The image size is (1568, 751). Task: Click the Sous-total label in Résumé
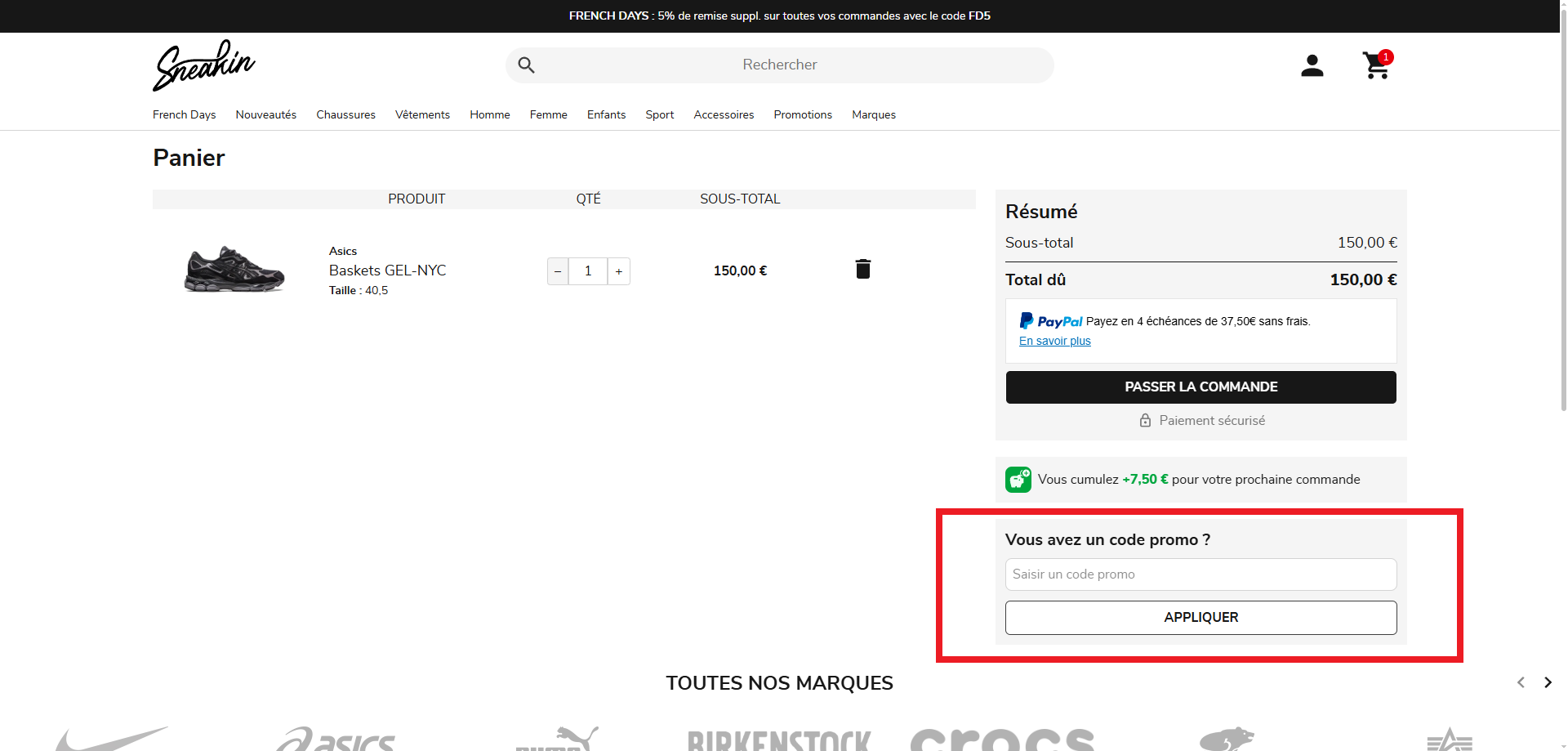coord(1039,243)
